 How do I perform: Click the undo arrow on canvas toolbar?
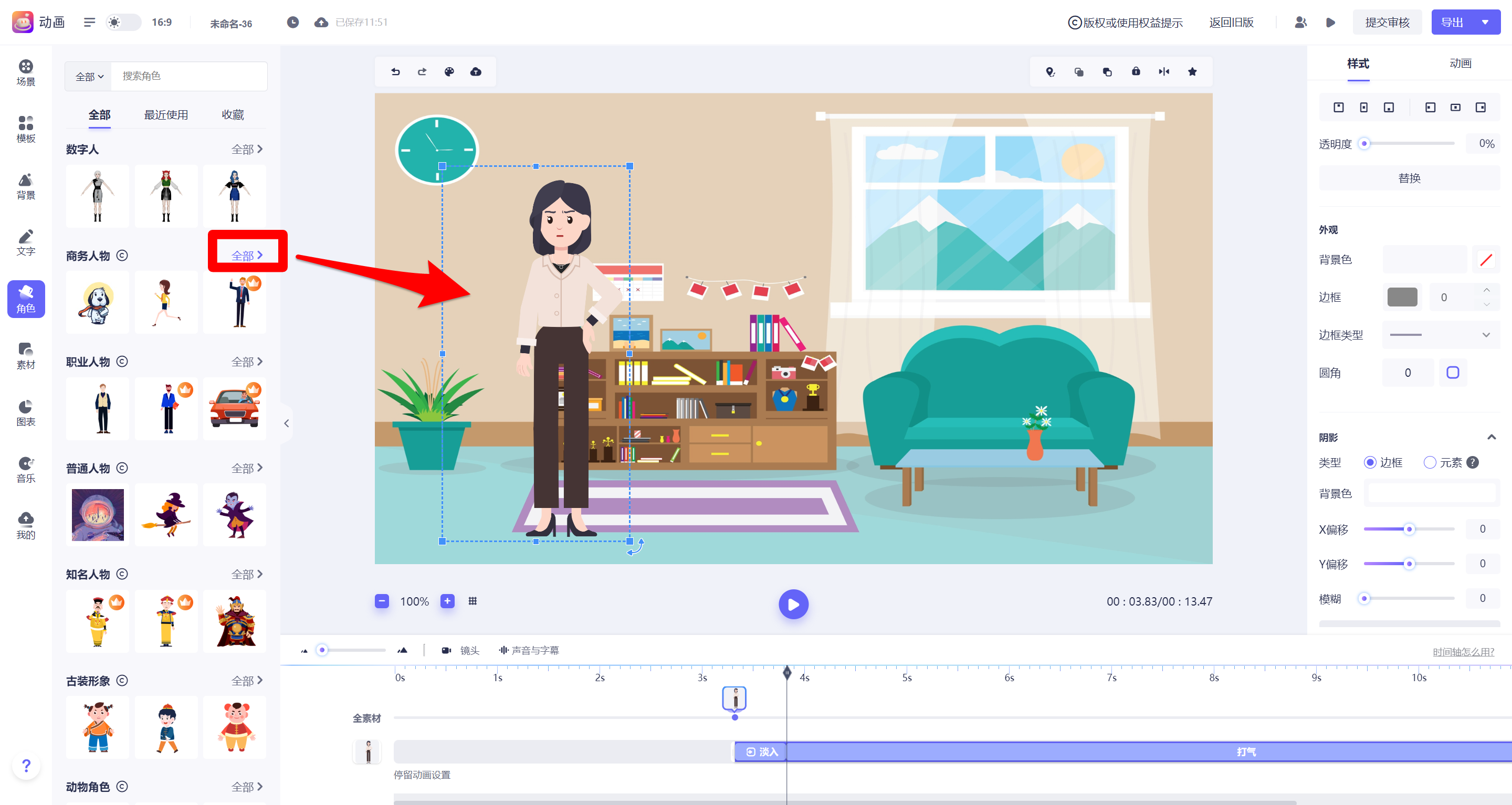396,71
